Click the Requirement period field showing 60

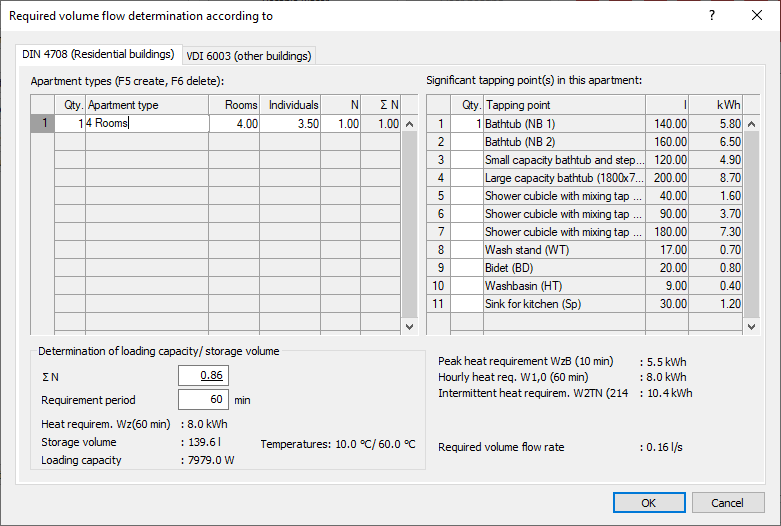point(203,399)
